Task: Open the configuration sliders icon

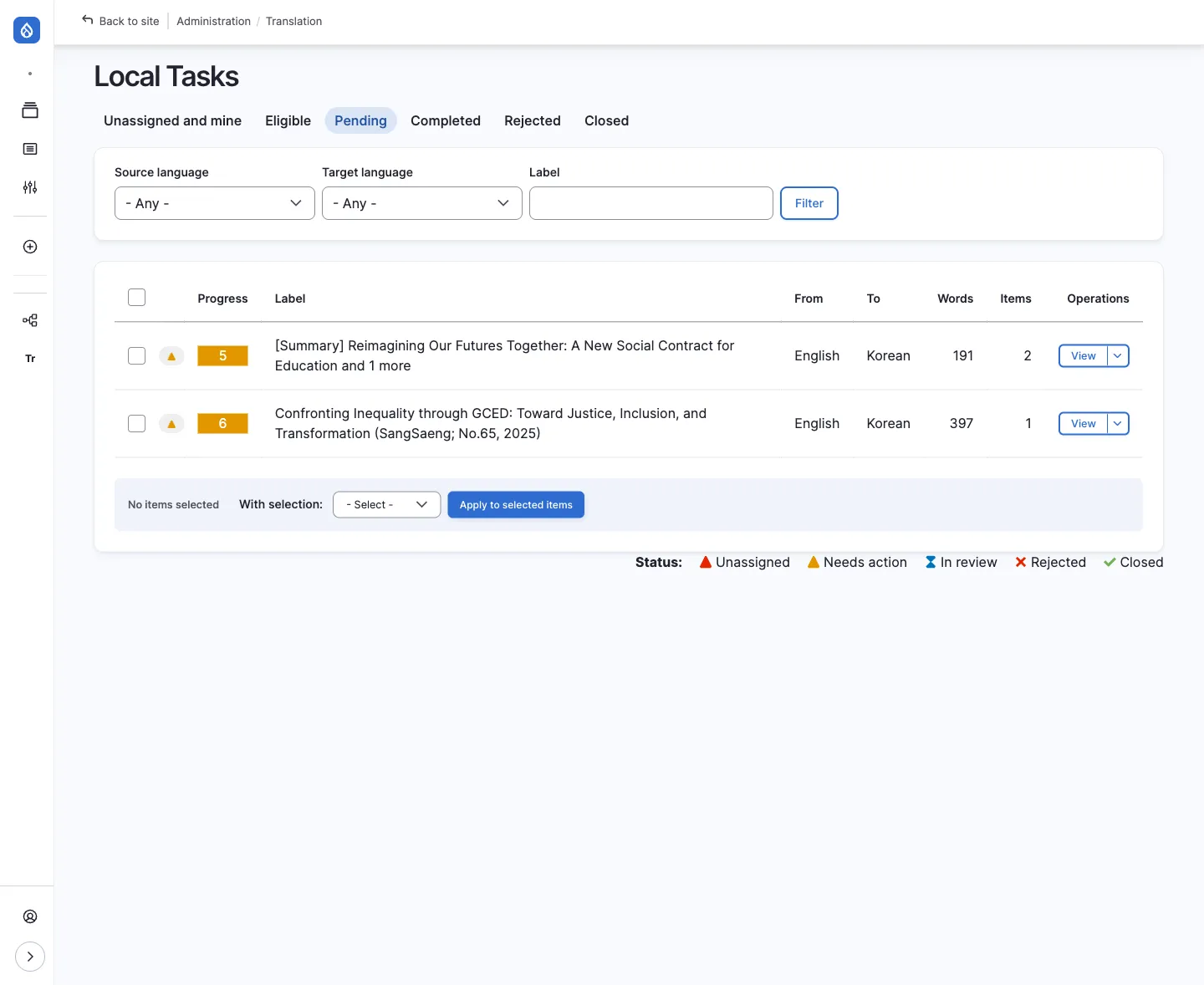Action: pos(30,187)
